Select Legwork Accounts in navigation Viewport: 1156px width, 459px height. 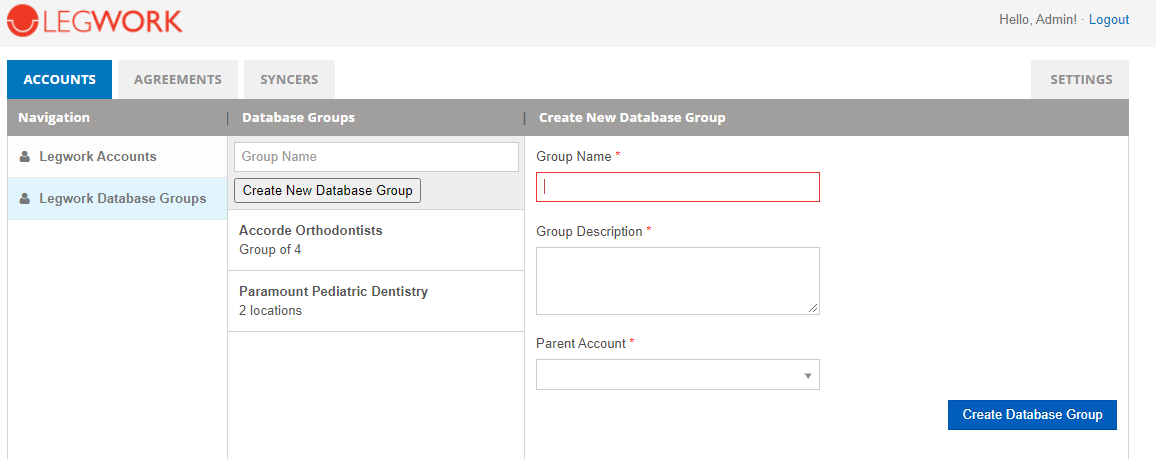point(117,157)
